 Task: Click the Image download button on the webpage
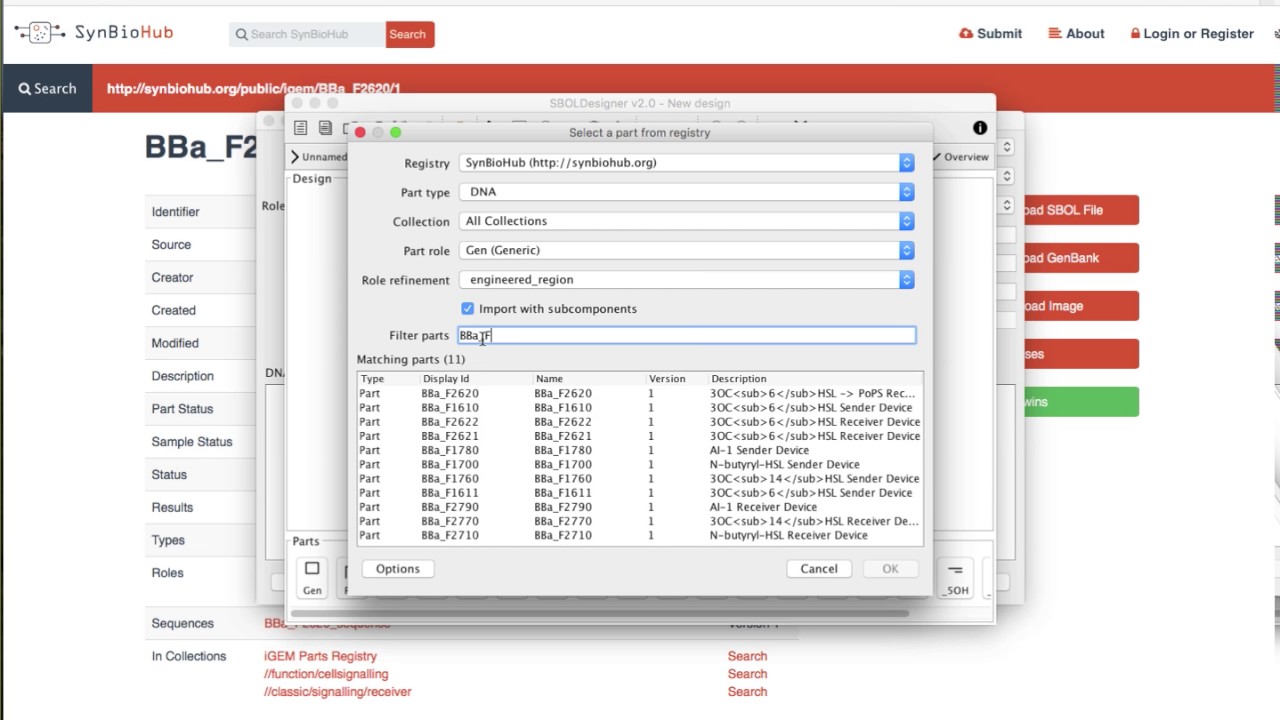coord(1080,306)
